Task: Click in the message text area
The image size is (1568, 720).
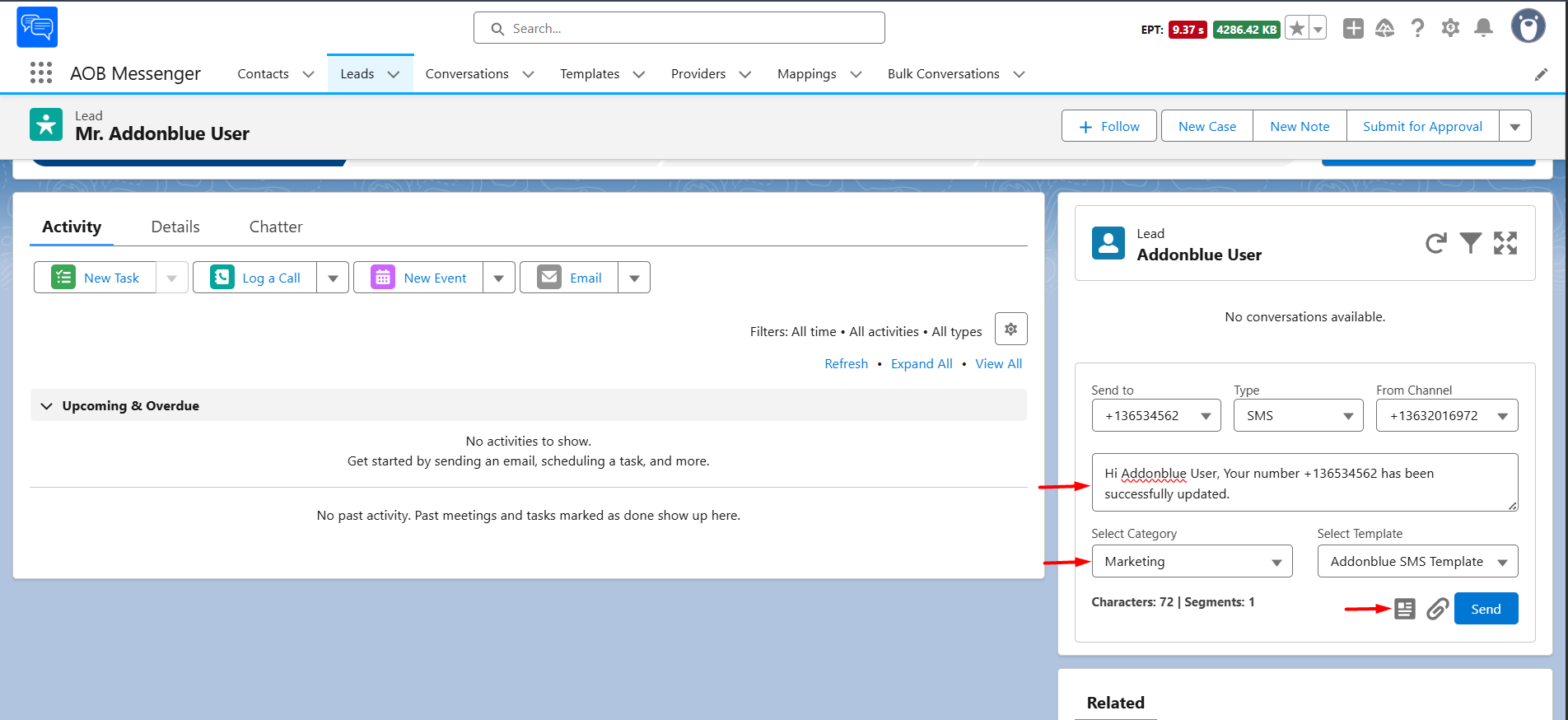Action: pos(1304,483)
